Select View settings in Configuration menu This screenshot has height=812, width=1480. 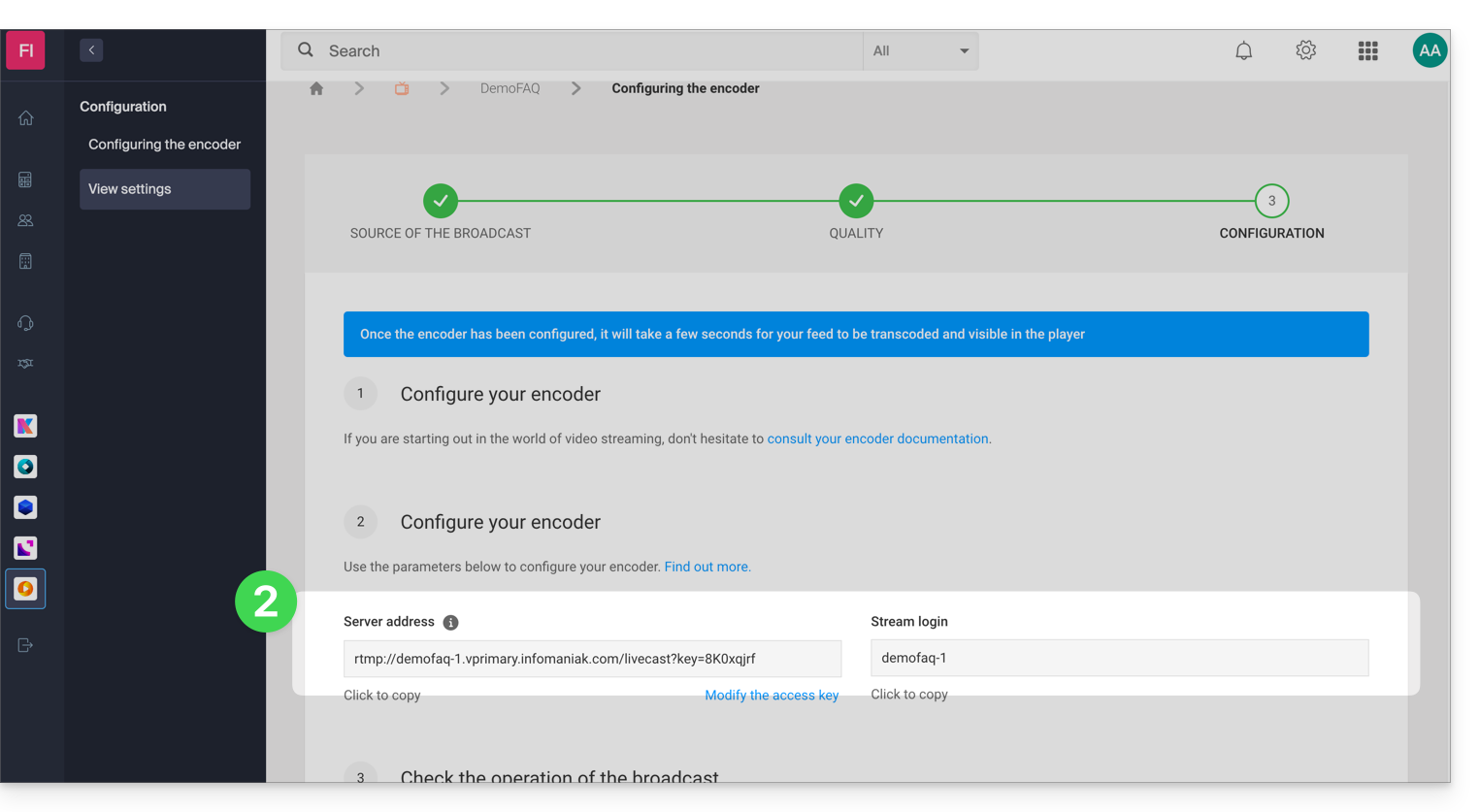[x=164, y=189]
